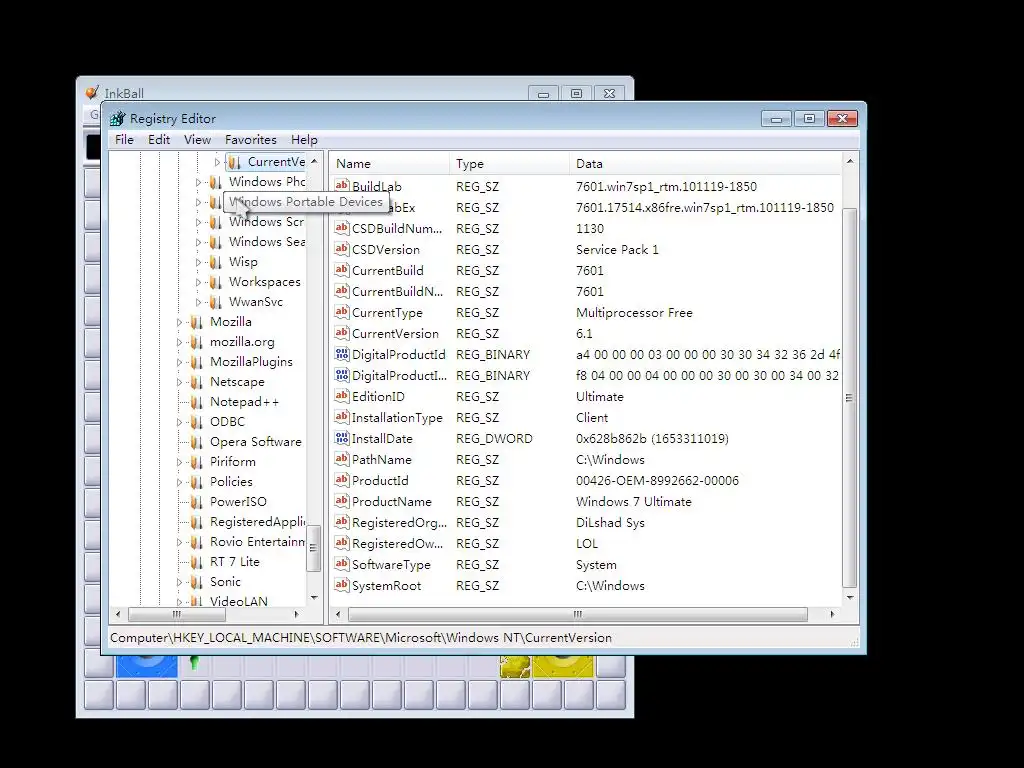Expand the Netscape registry key

[x=180, y=381]
